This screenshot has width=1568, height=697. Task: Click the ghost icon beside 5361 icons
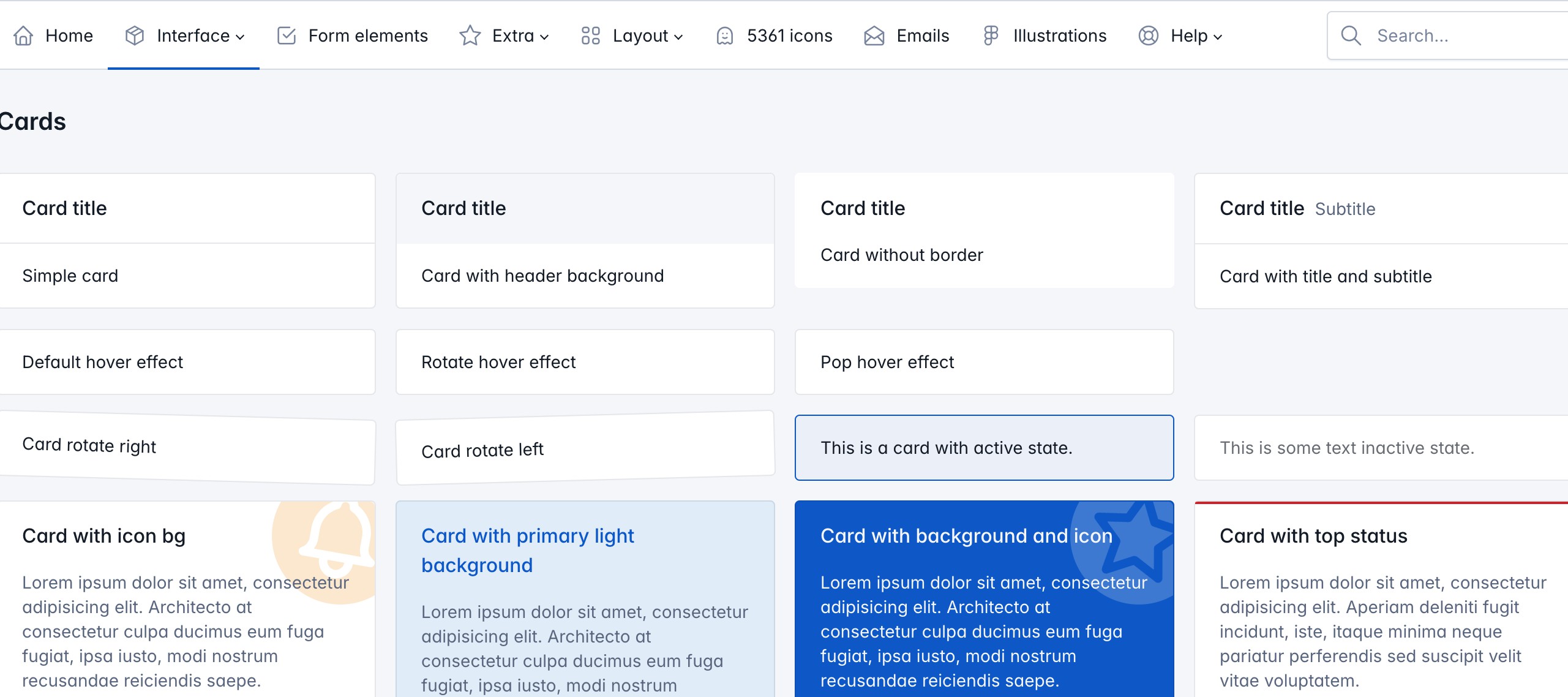tap(725, 36)
